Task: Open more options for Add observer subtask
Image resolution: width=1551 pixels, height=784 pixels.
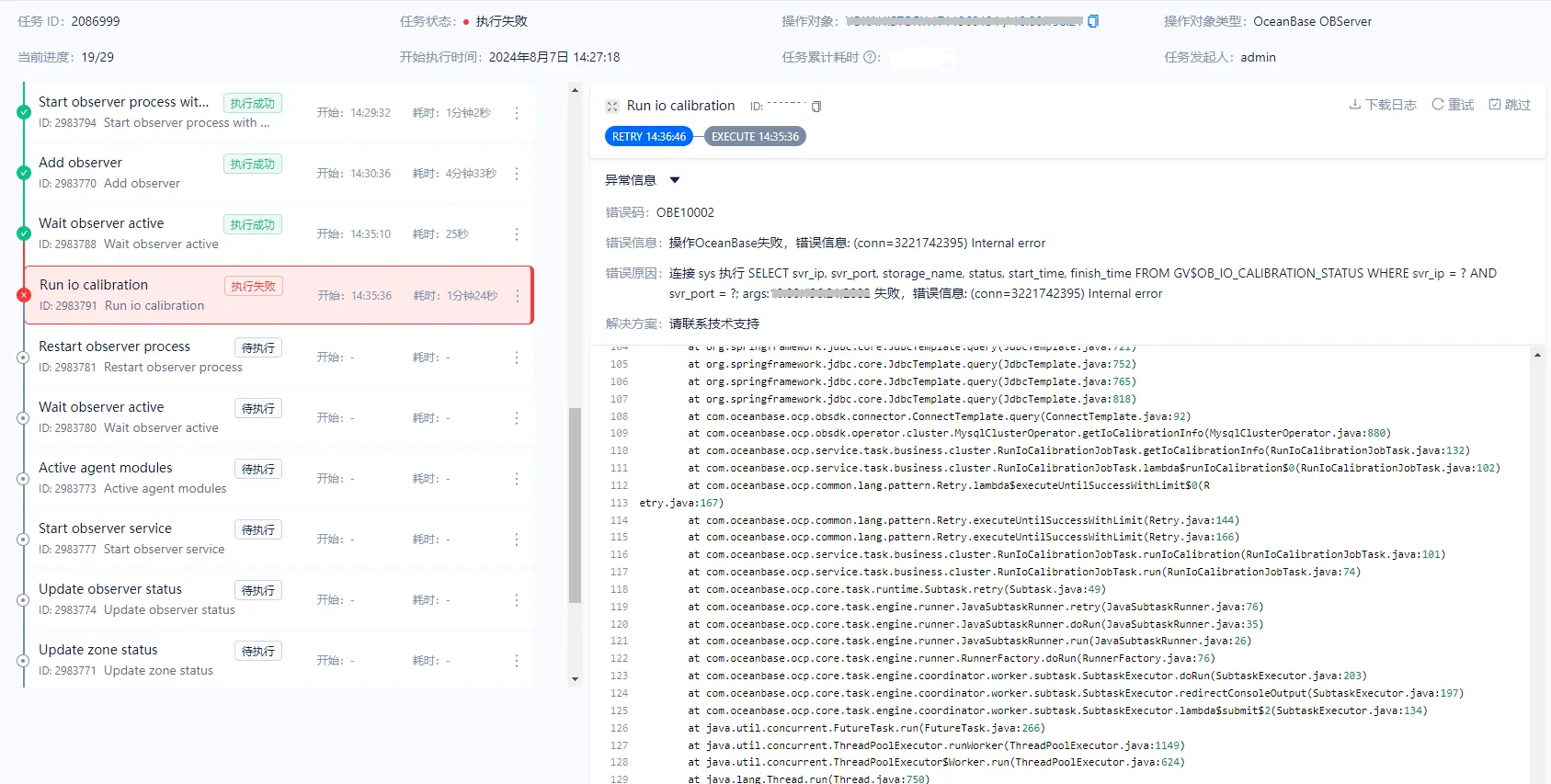Action: [x=517, y=174]
